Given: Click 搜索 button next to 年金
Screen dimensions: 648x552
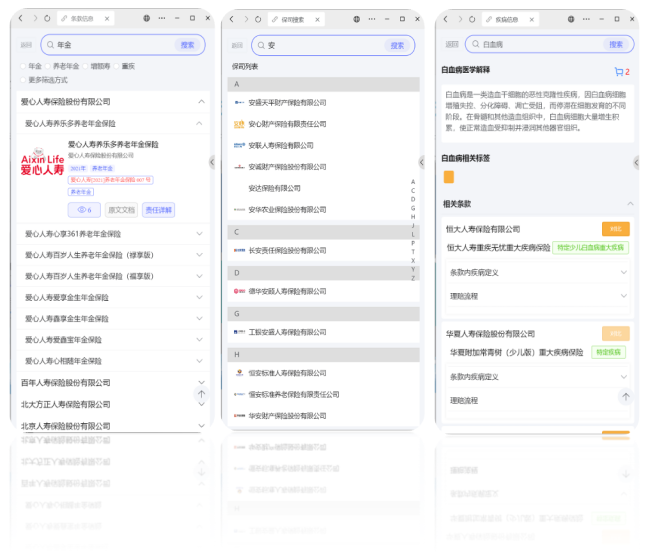Looking at the screenshot, I should tap(187, 45).
